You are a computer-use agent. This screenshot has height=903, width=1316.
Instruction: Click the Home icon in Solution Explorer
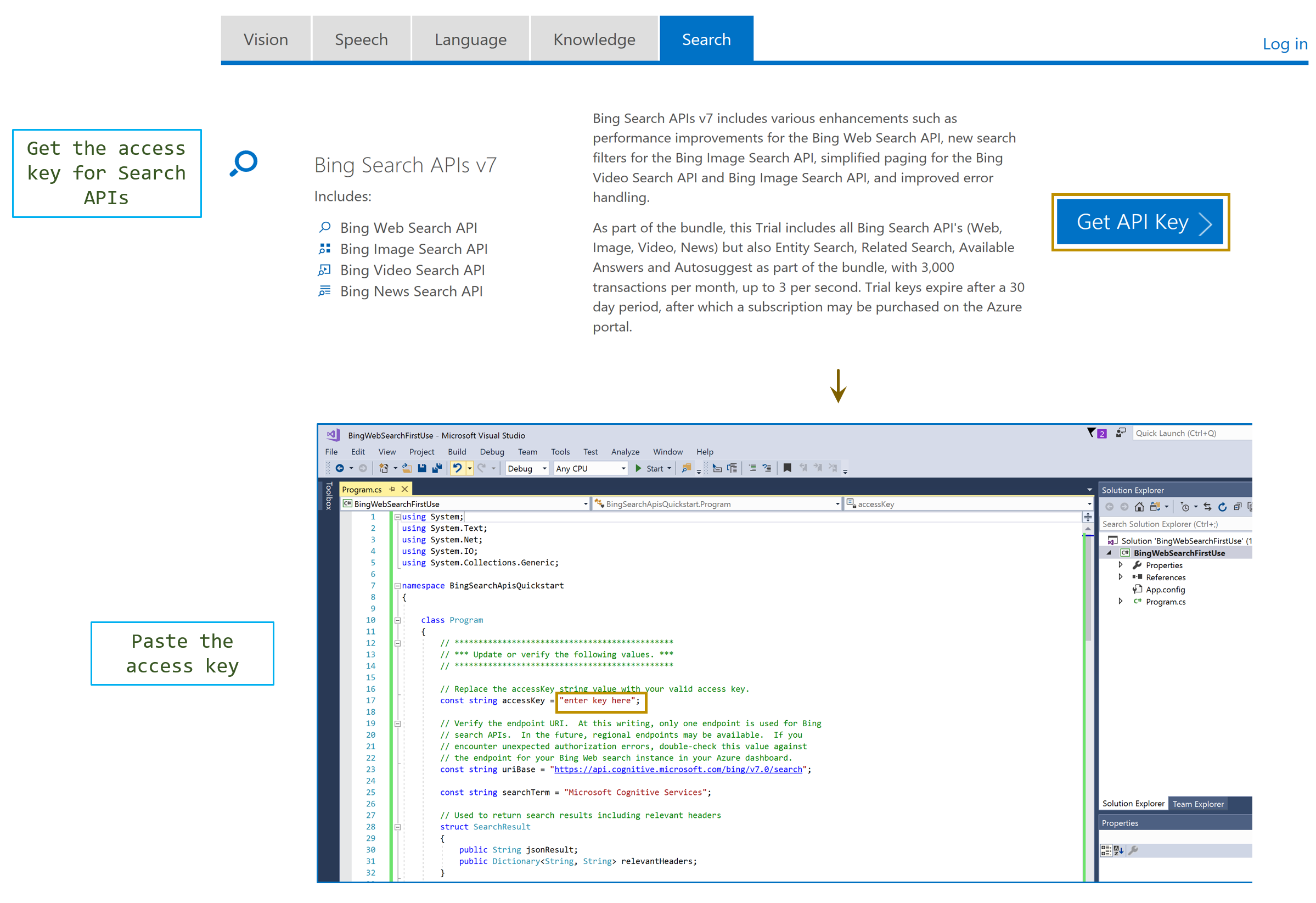(x=1140, y=507)
